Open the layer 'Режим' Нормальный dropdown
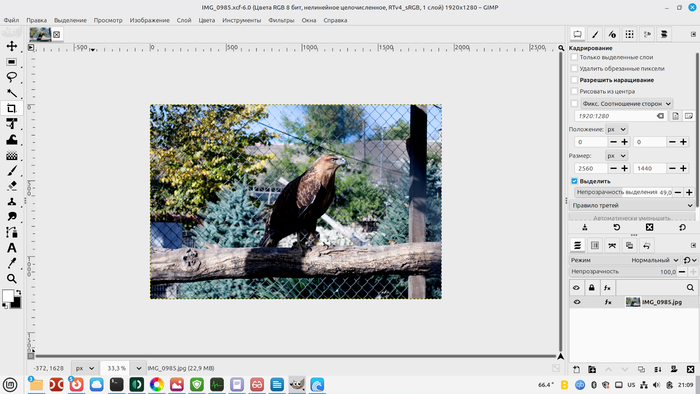Image resolution: width=700 pixels, height=394 pixels. pos(625,260)
